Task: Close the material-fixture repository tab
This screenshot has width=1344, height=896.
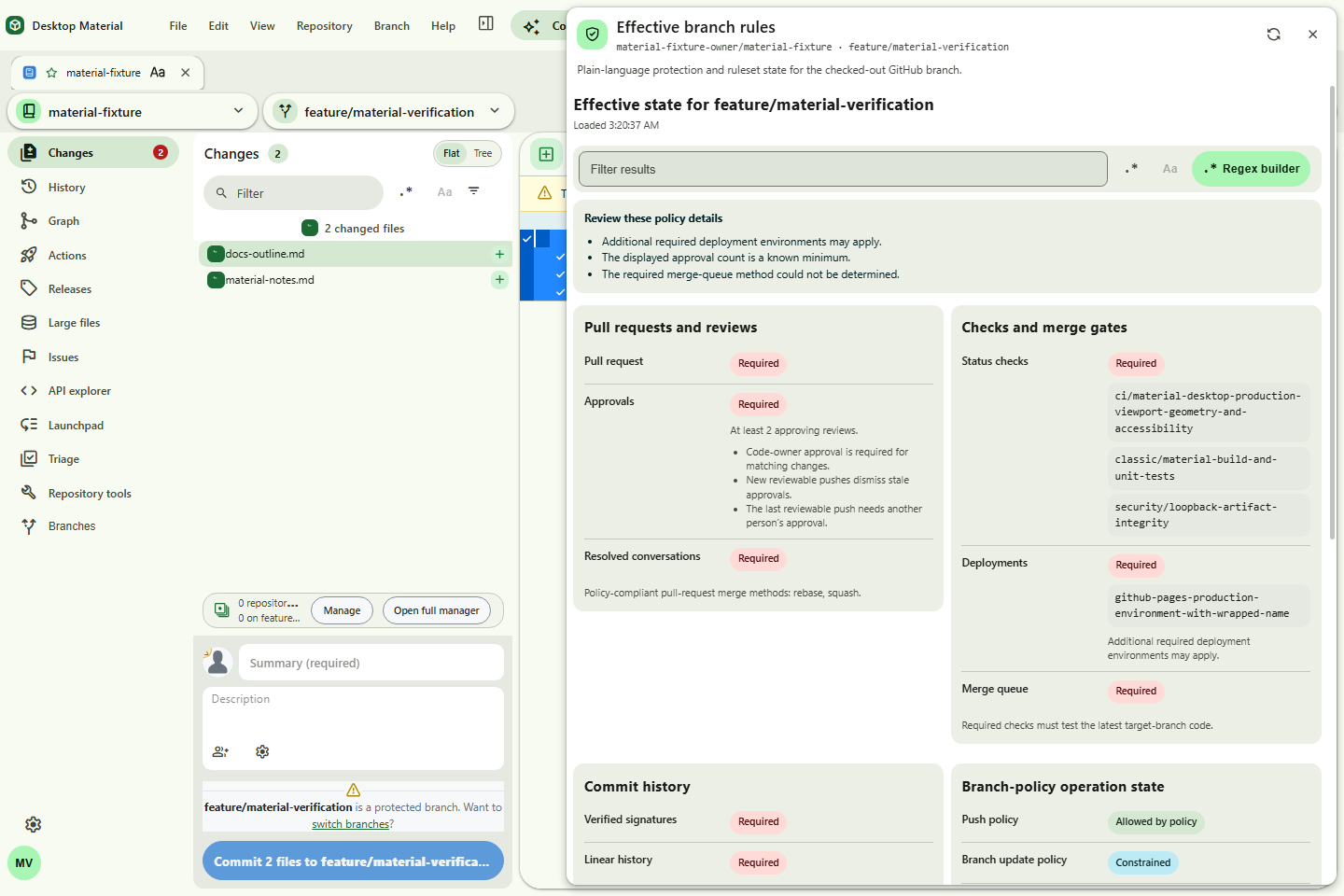Action: (186, 73)
